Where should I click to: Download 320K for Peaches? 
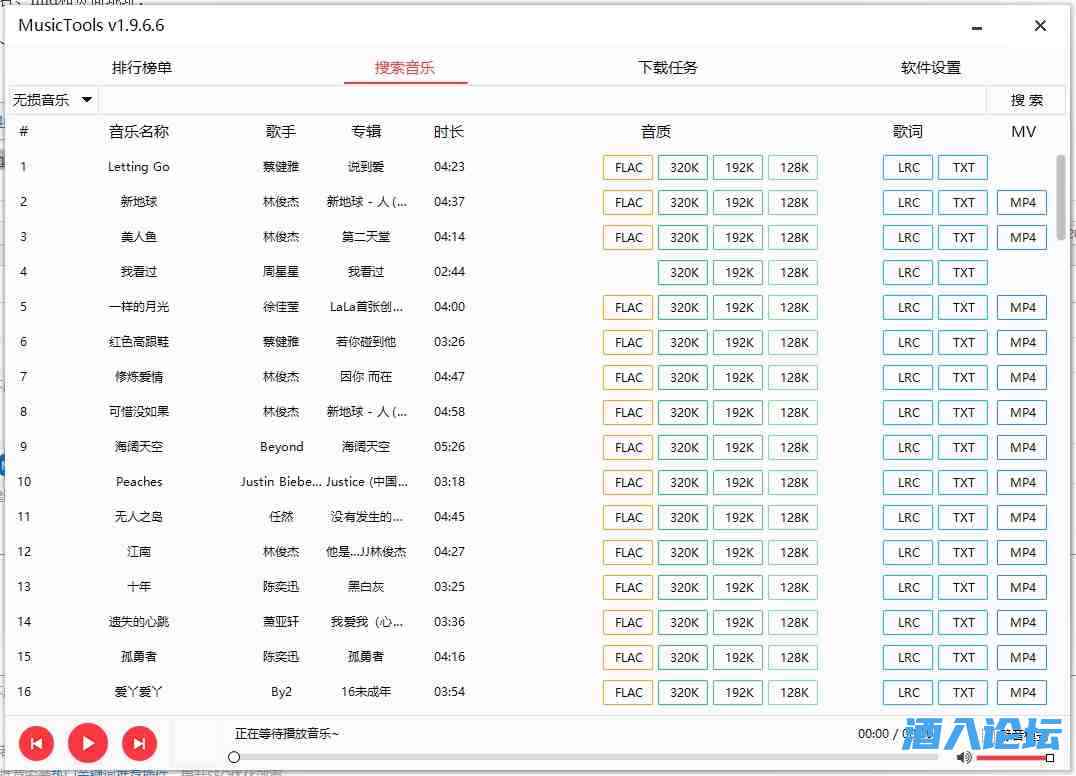point(683,483)
